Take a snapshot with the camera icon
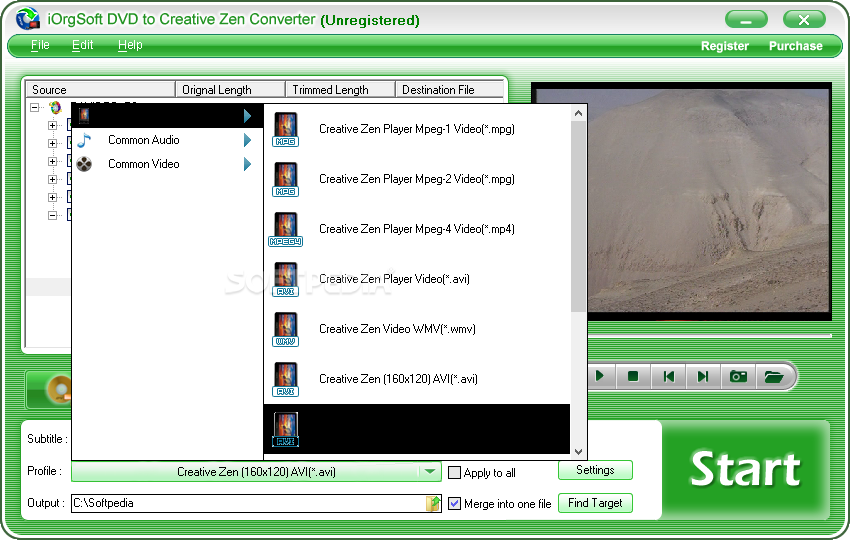 [738, 376]
